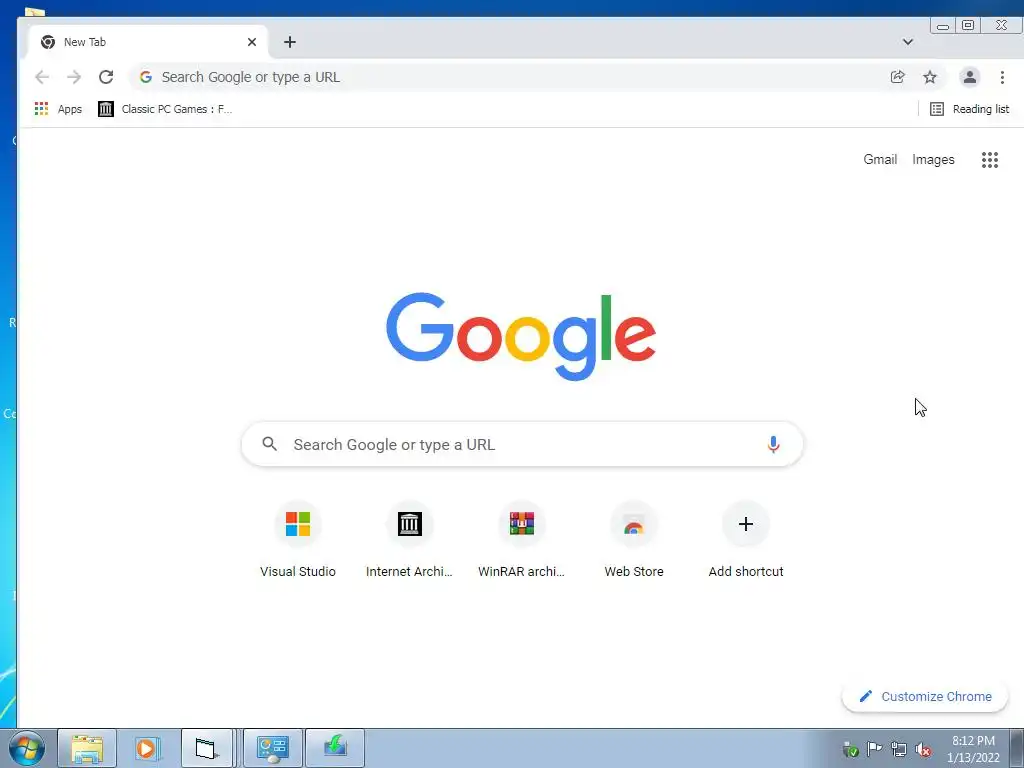Click the blank-window icon on taskbar
The width and height of the screenshot is (1024, 768).
206,748
